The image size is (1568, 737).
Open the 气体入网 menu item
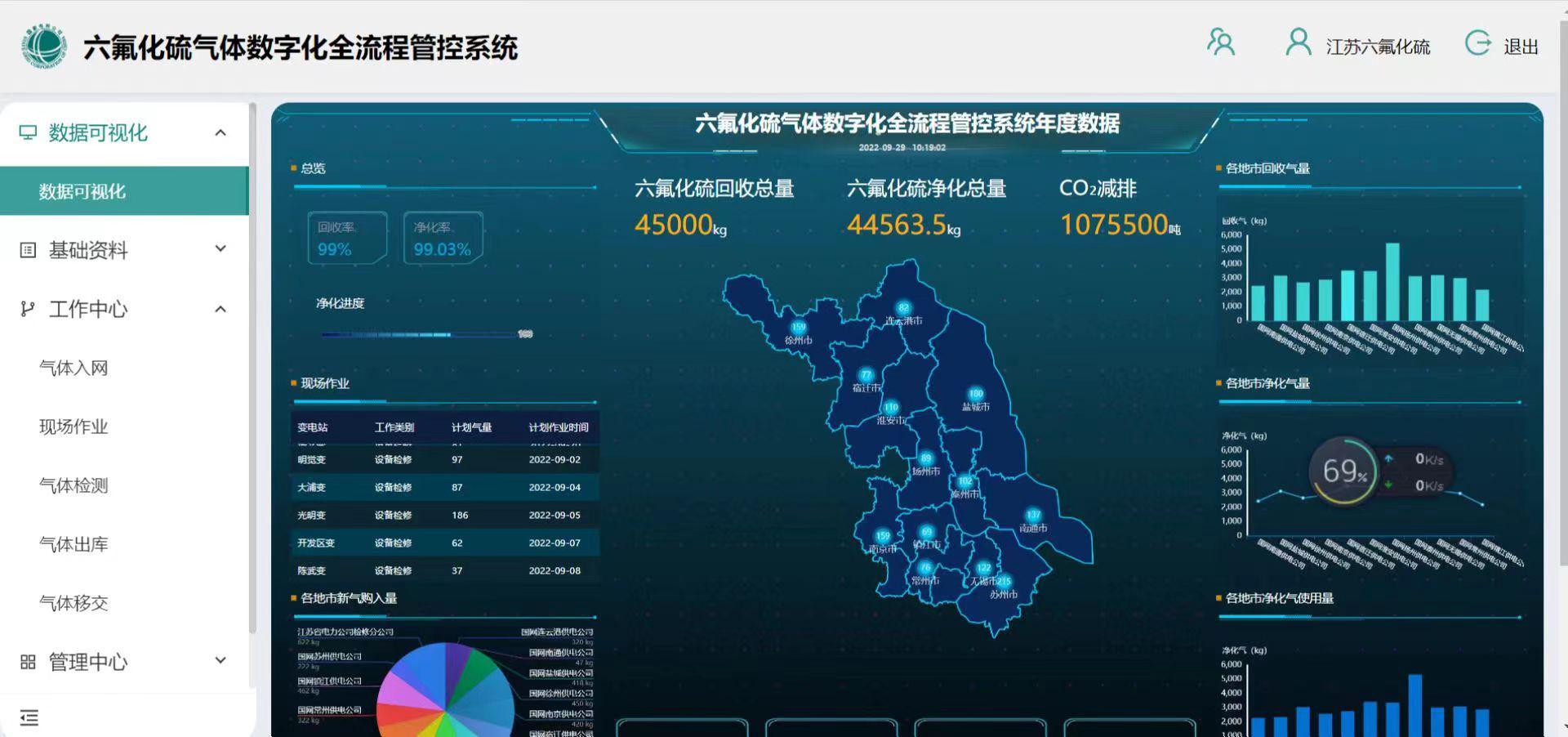(73, 368)
